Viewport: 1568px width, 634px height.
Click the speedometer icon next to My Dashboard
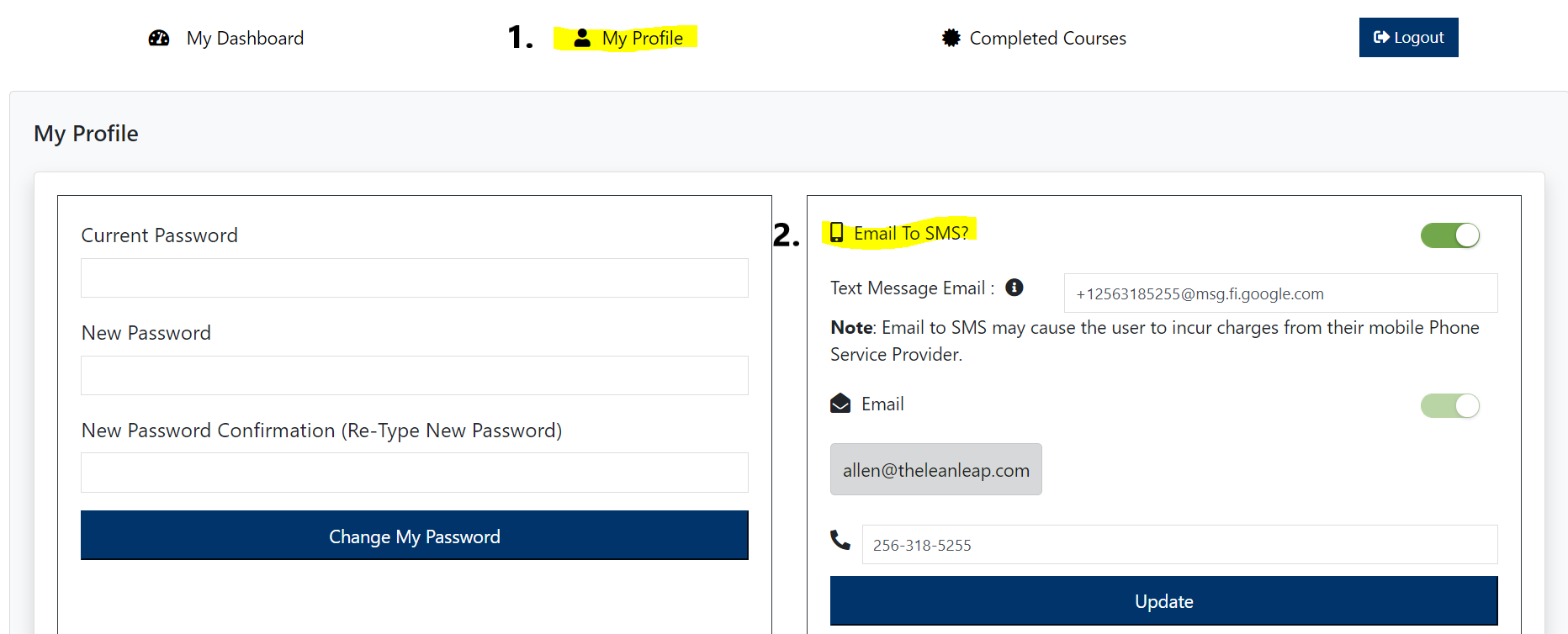tap(159, 38)
